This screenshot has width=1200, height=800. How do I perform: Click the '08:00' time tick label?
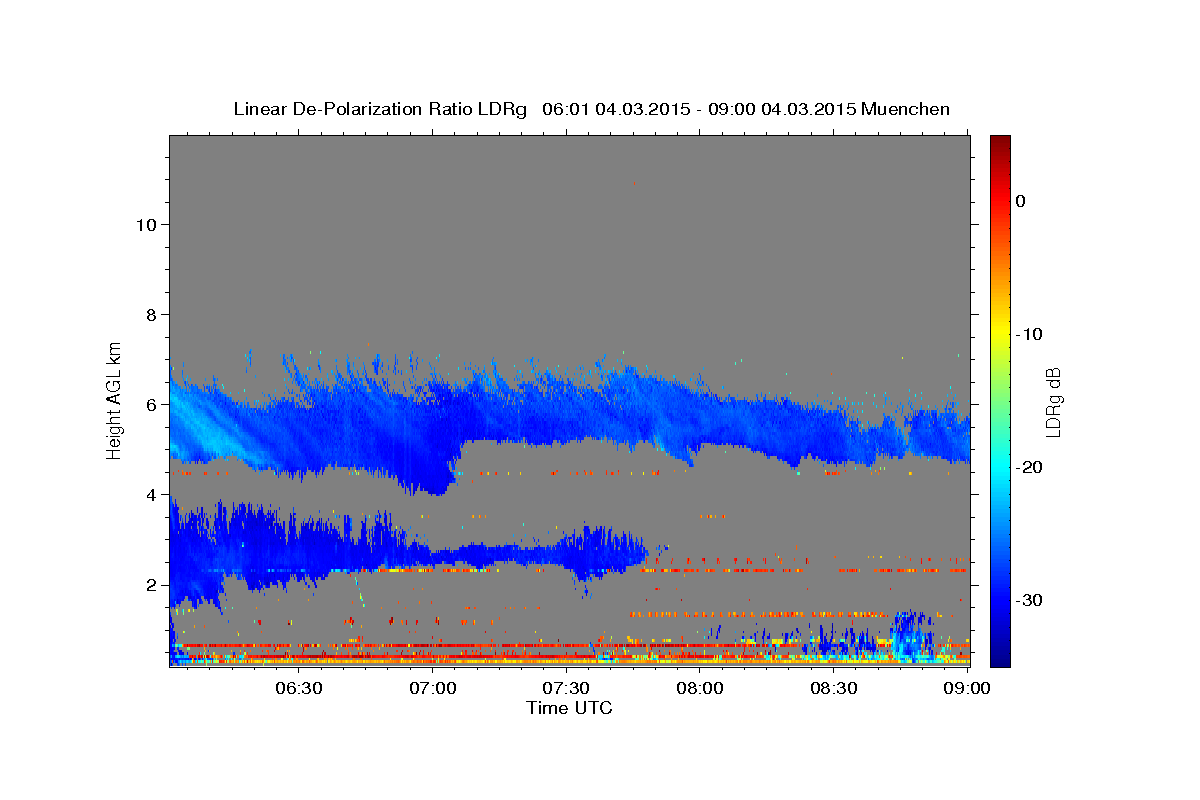[700, 689]
